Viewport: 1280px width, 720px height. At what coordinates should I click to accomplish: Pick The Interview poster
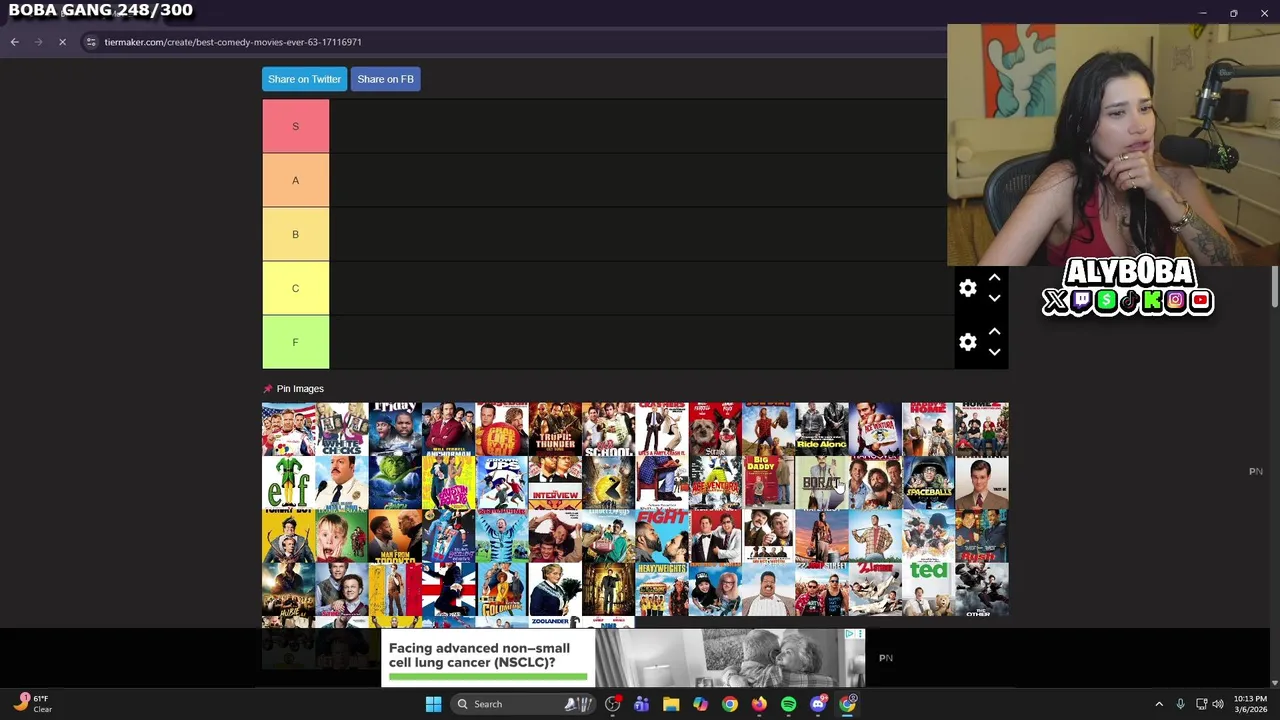(555, 482)
